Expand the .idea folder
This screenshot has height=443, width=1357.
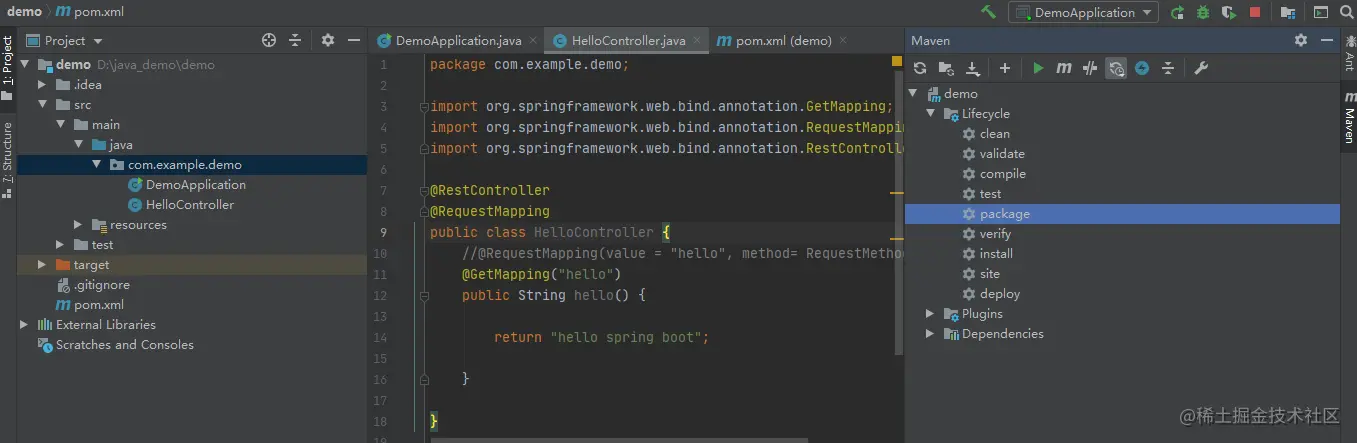point(42,84)
